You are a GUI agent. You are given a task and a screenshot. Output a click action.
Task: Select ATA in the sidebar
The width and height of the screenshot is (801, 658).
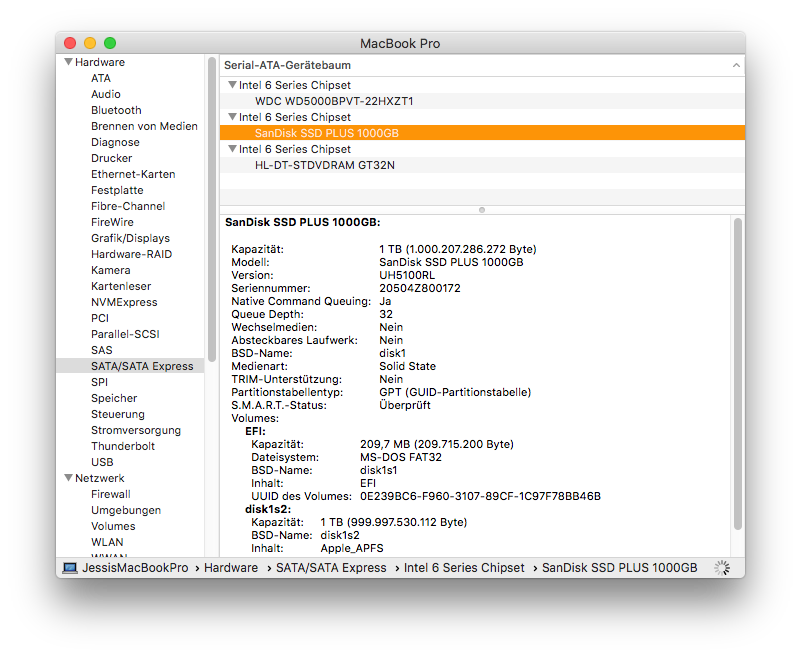click(x=101, y=78)
